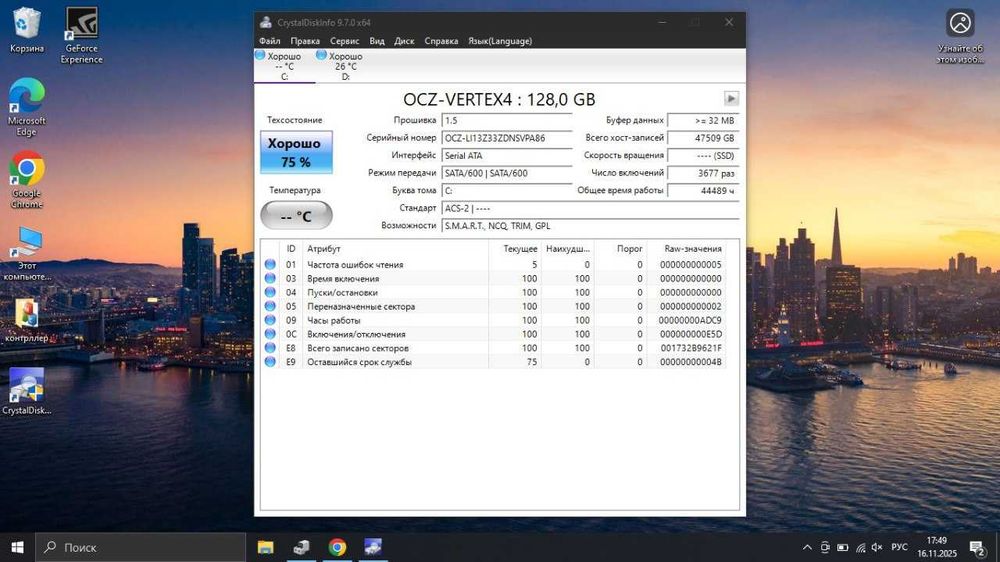Open Microsoft Edge desktop icon
The height and width of the screenshot is (562, 1000).
pos(27,107)
